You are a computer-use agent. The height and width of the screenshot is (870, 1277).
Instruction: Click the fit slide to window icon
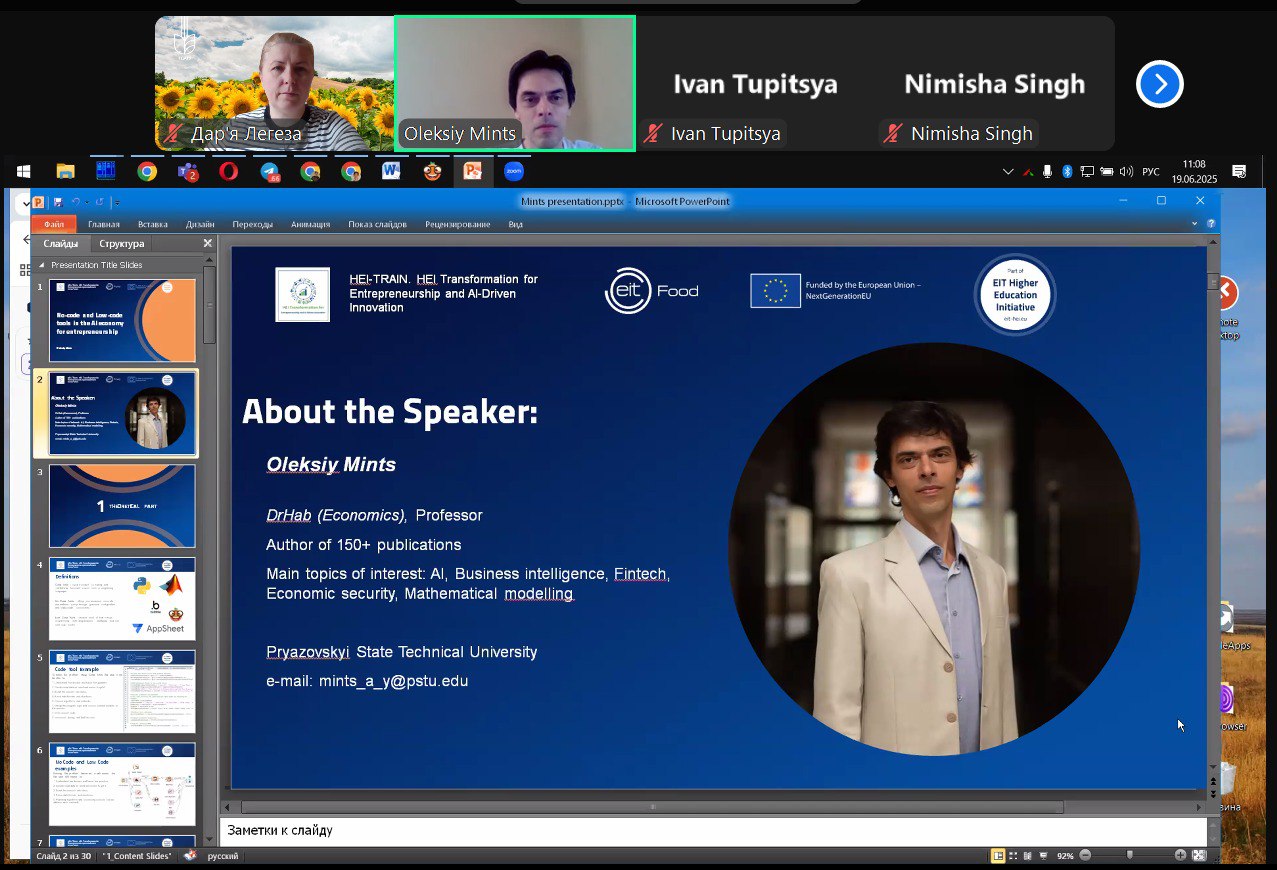1199,856
